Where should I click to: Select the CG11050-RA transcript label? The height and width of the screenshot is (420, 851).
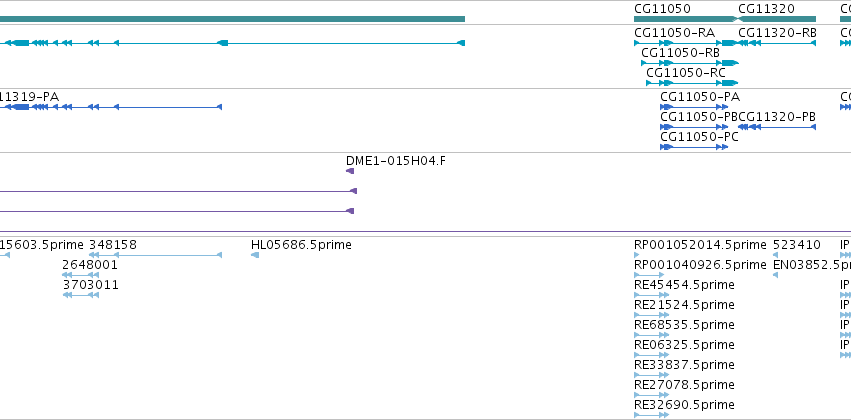674,33
